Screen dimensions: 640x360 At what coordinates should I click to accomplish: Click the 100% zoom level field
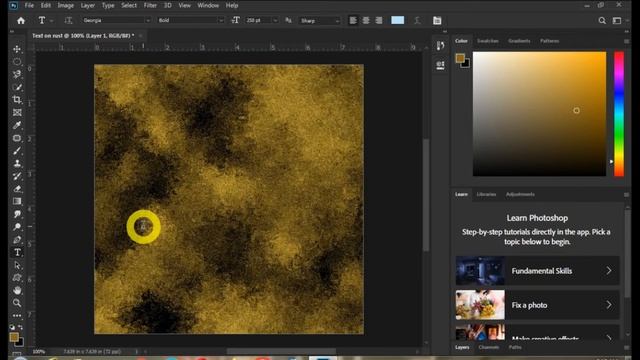pyautogui.click(x=39, y=351)
